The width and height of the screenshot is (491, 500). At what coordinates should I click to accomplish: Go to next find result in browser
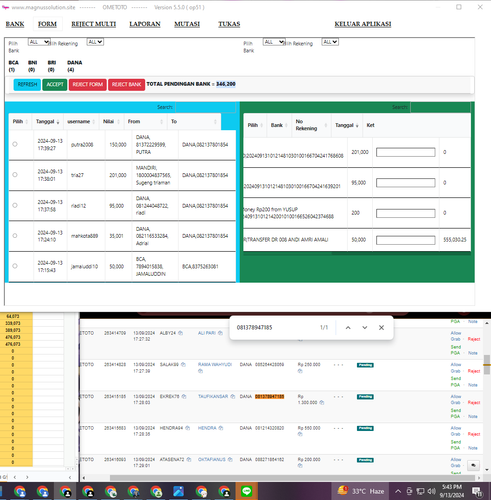pos(365,328)
